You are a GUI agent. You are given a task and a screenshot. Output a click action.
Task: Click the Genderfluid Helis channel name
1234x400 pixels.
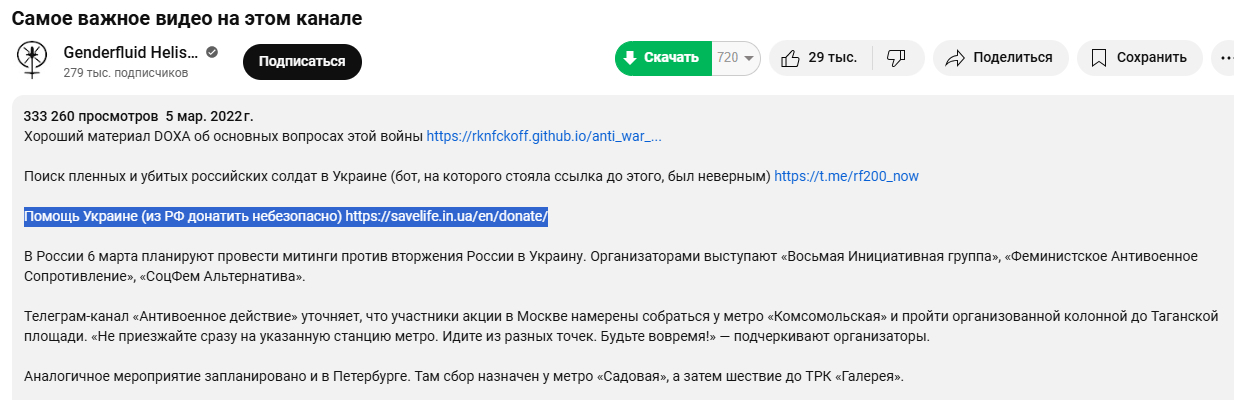(x=130, y=52)
